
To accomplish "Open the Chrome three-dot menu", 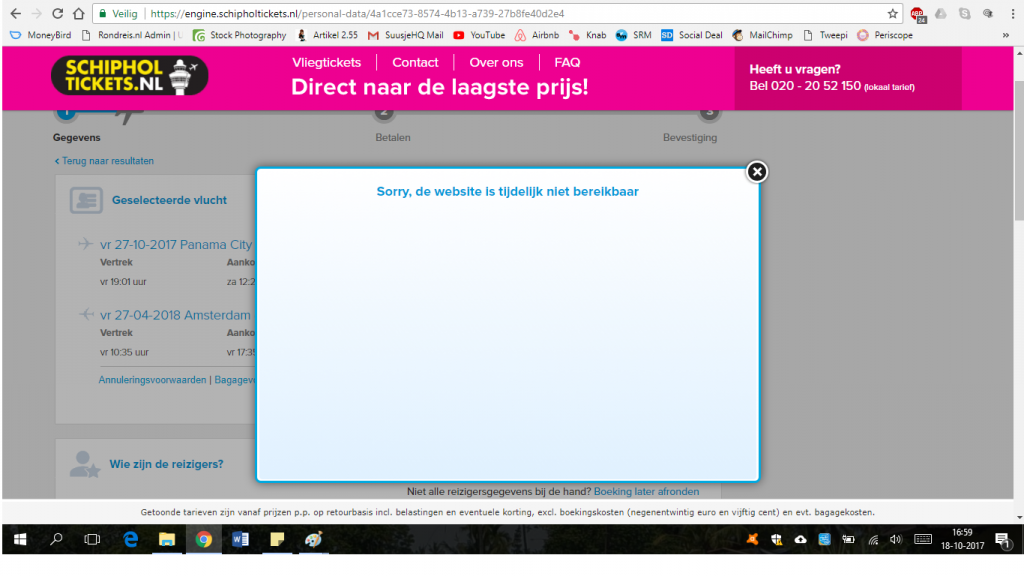I will pos(1012,14).
